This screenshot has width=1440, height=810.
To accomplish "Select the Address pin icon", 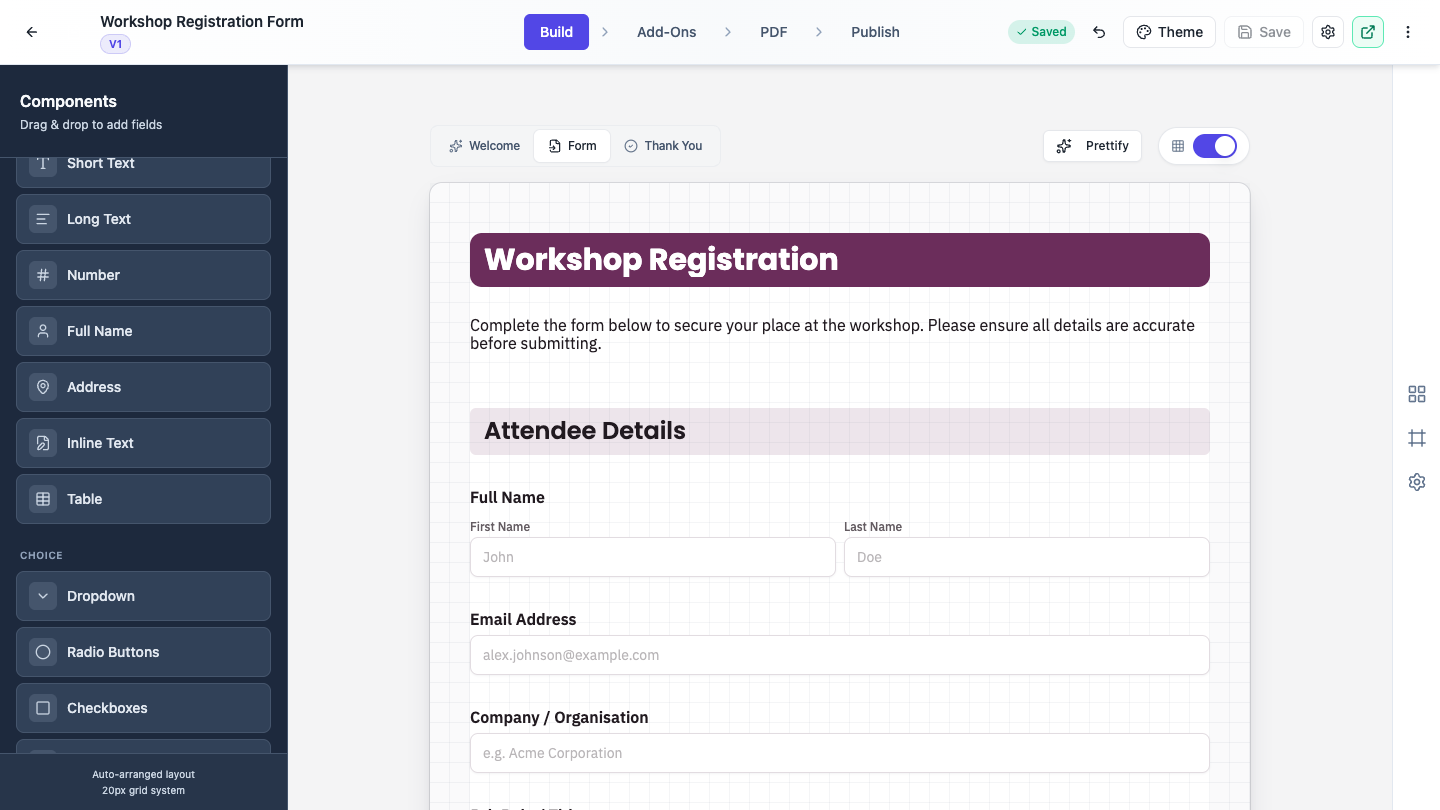I will (x=43, y=387).
